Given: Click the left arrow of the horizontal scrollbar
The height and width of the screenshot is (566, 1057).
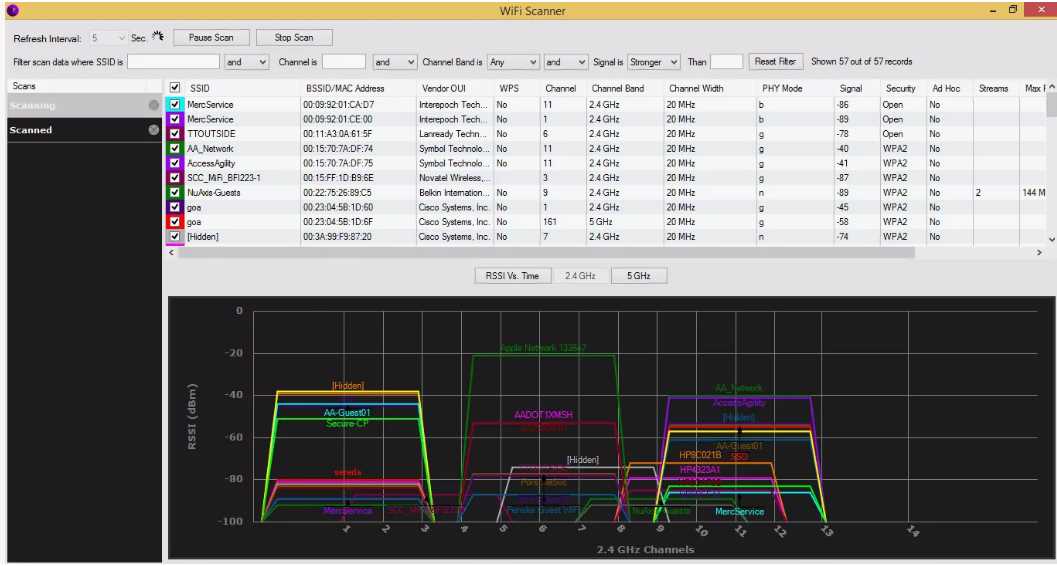Looking at the screenshot, I should 171,254.
